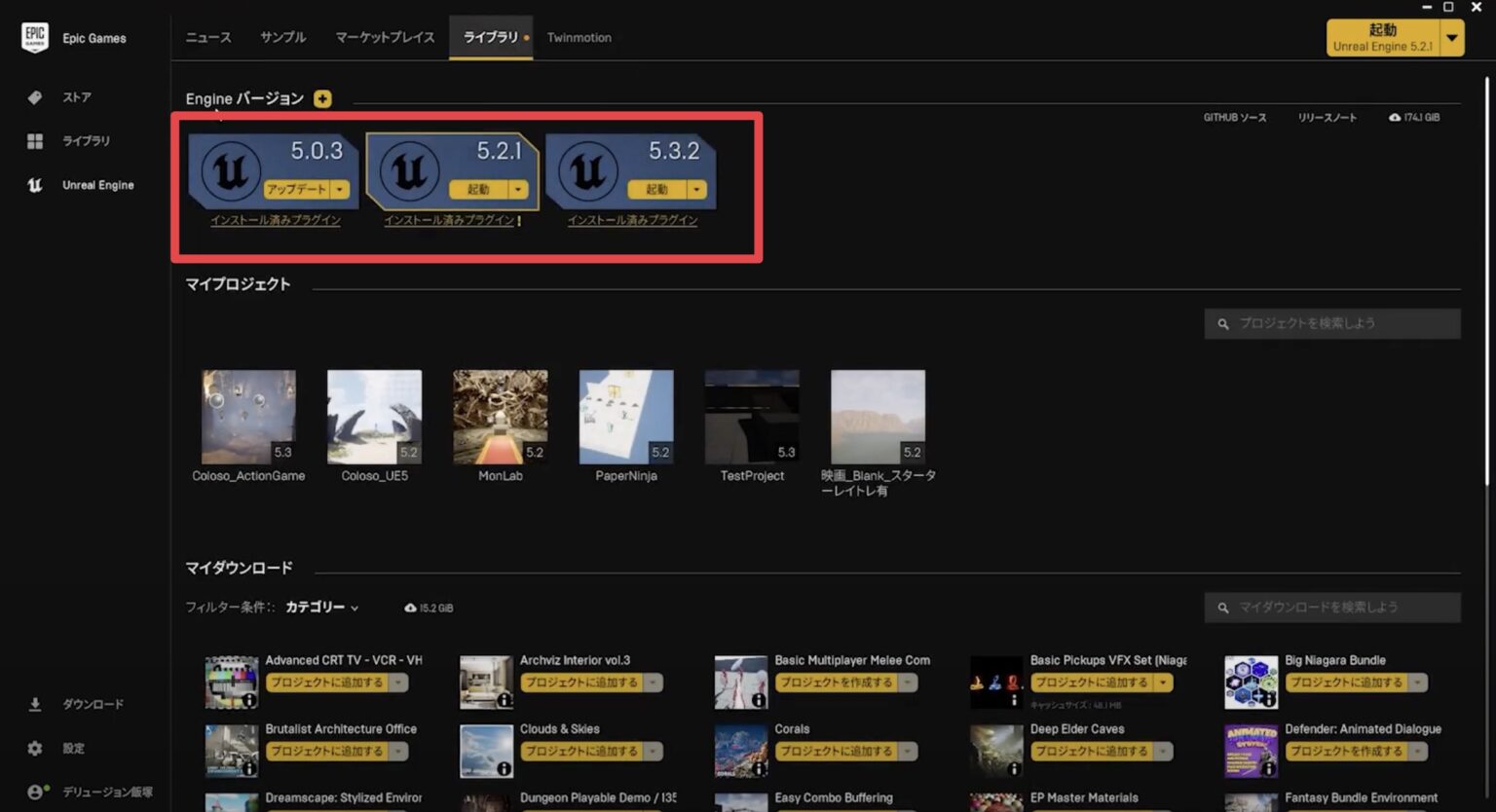This screenshot has height=812, width=1496.
Task: Expand the dropdown arrow beside 5.0.3 update button
Action: click(340, 189)
